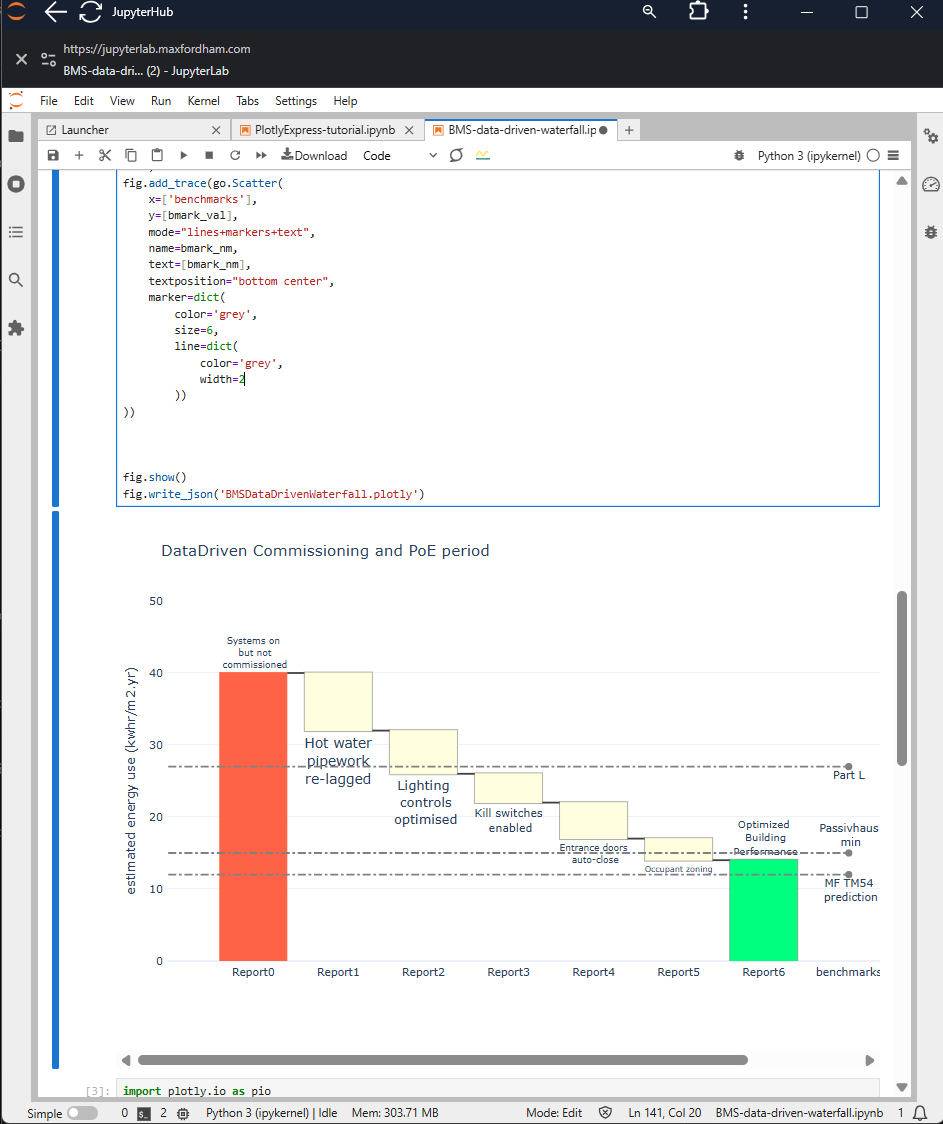The width and height of the screenshot is (943, 1124).
Task: Open the table of contents panel
Action: 16,232
